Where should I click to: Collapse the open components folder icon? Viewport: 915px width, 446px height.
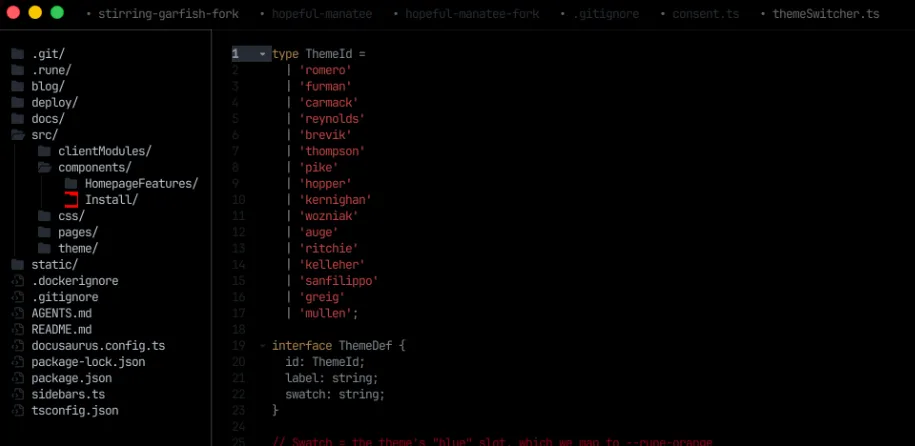click(x=44, y=168)
